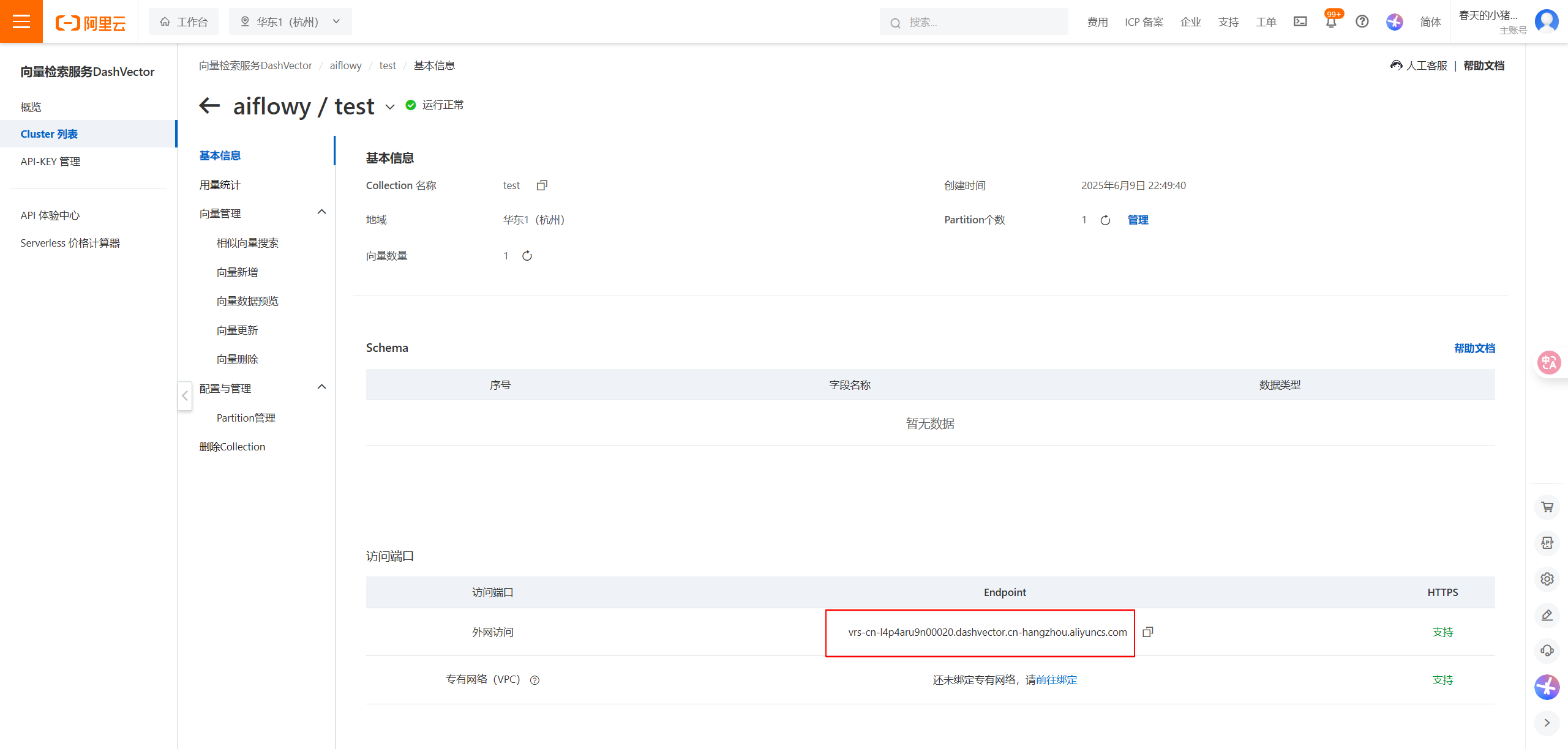Copy the public Endpoint address
Image resolution: width=1568 pixels, height=749 pixels.
pyautogui.click(x=1148, y=632)
